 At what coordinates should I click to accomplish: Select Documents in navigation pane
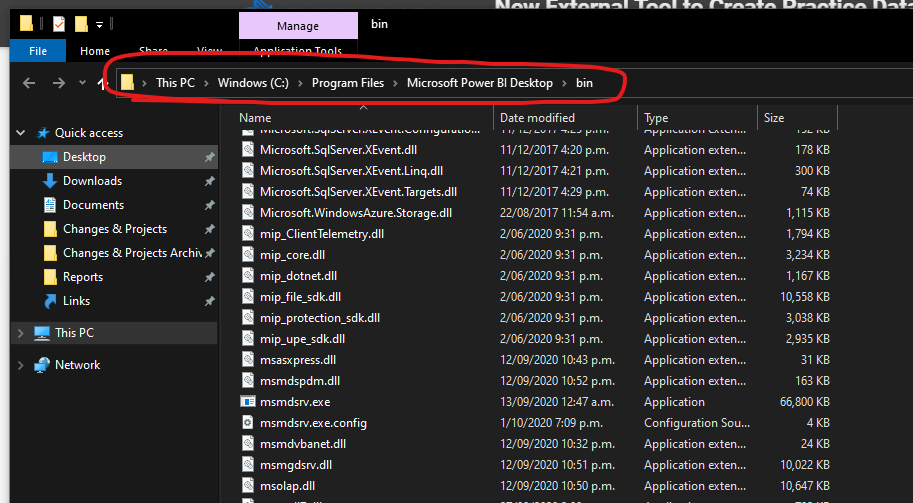[x=93, y=205]
